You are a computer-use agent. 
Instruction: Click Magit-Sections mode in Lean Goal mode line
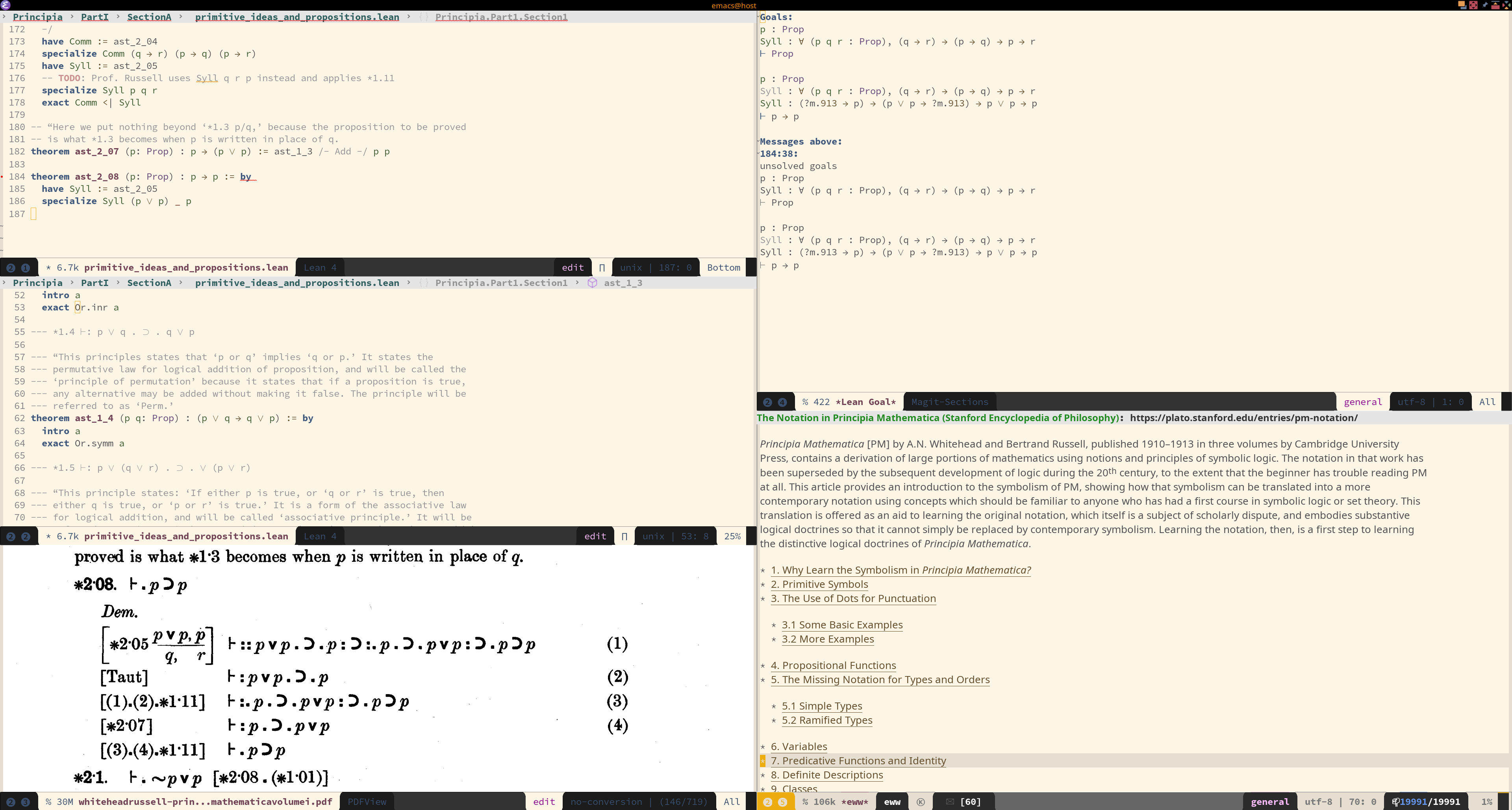click(950, 402)
